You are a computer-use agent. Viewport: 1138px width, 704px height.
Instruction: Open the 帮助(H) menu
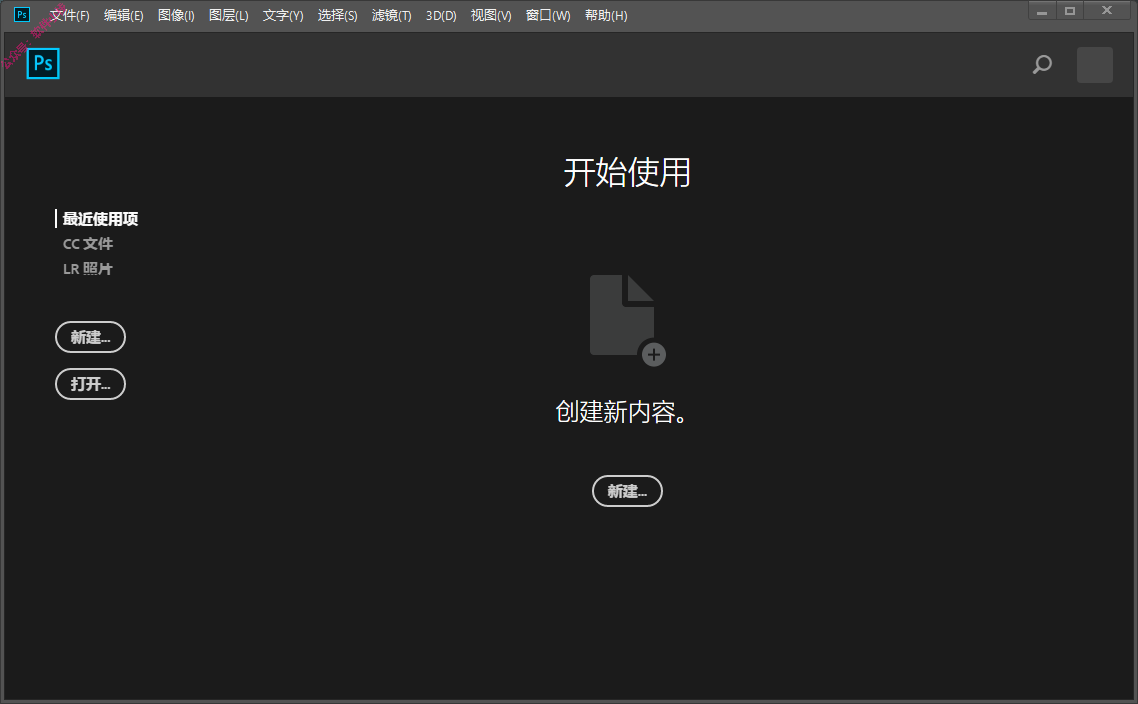tap(606, 15)
